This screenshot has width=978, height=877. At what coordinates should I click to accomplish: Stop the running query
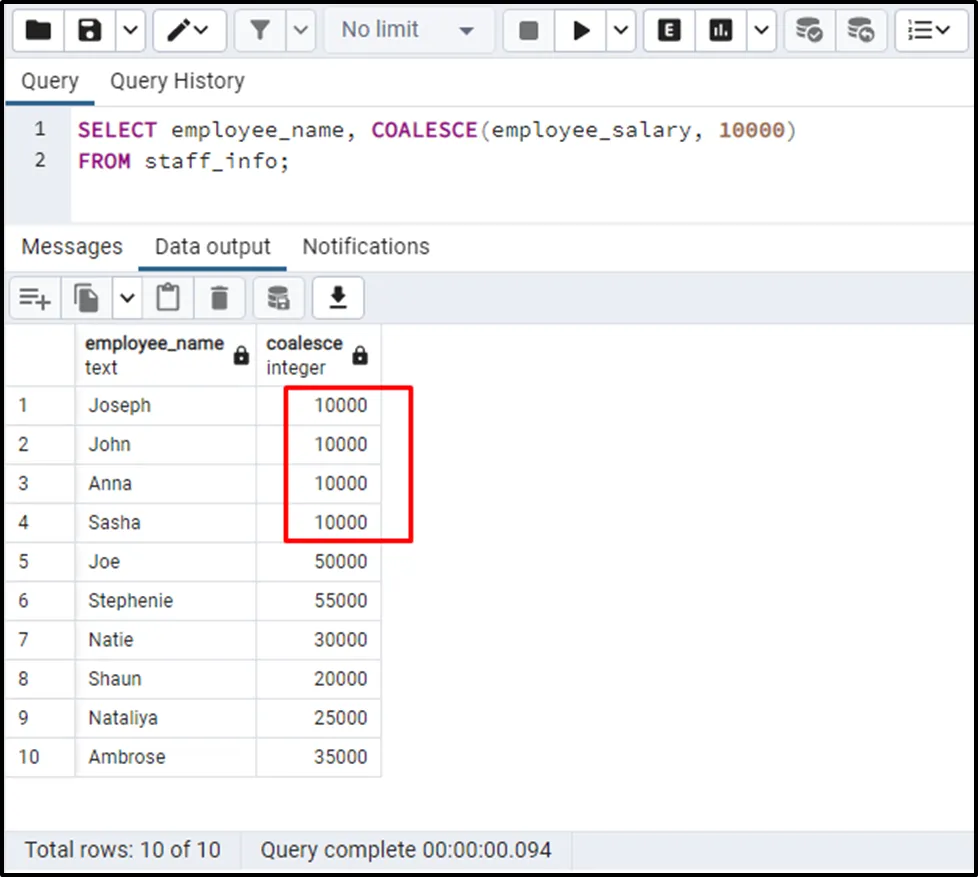pyautogui.click(x=529, y=30)
